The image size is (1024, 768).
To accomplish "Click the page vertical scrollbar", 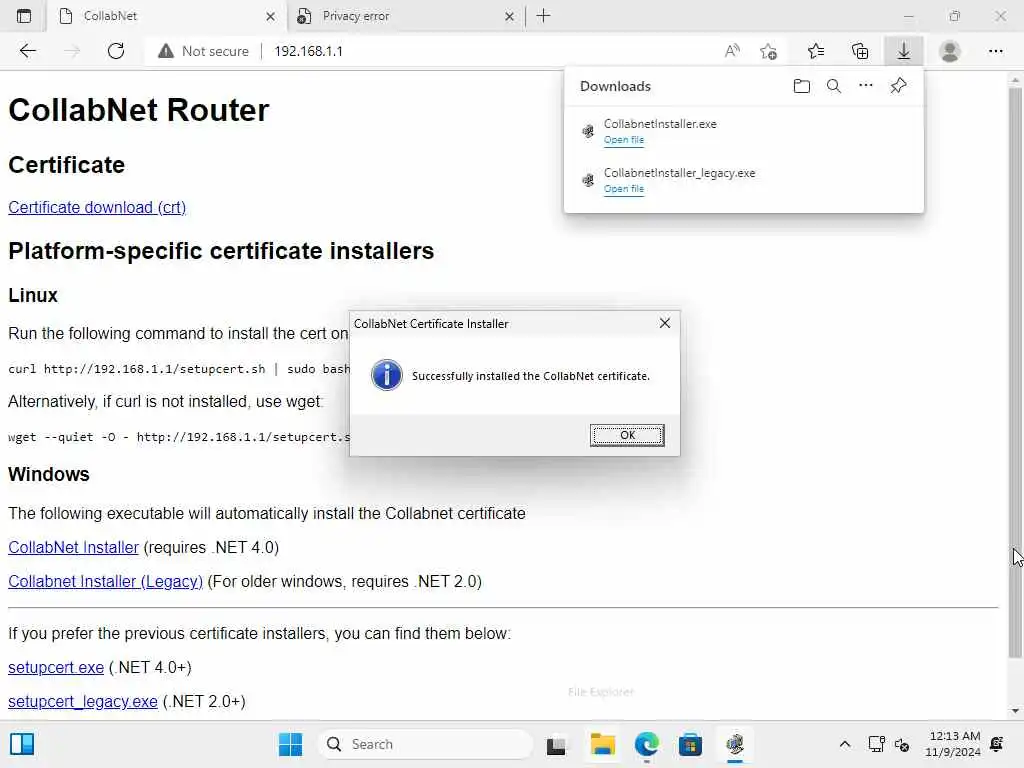I will pos(1014,372).
